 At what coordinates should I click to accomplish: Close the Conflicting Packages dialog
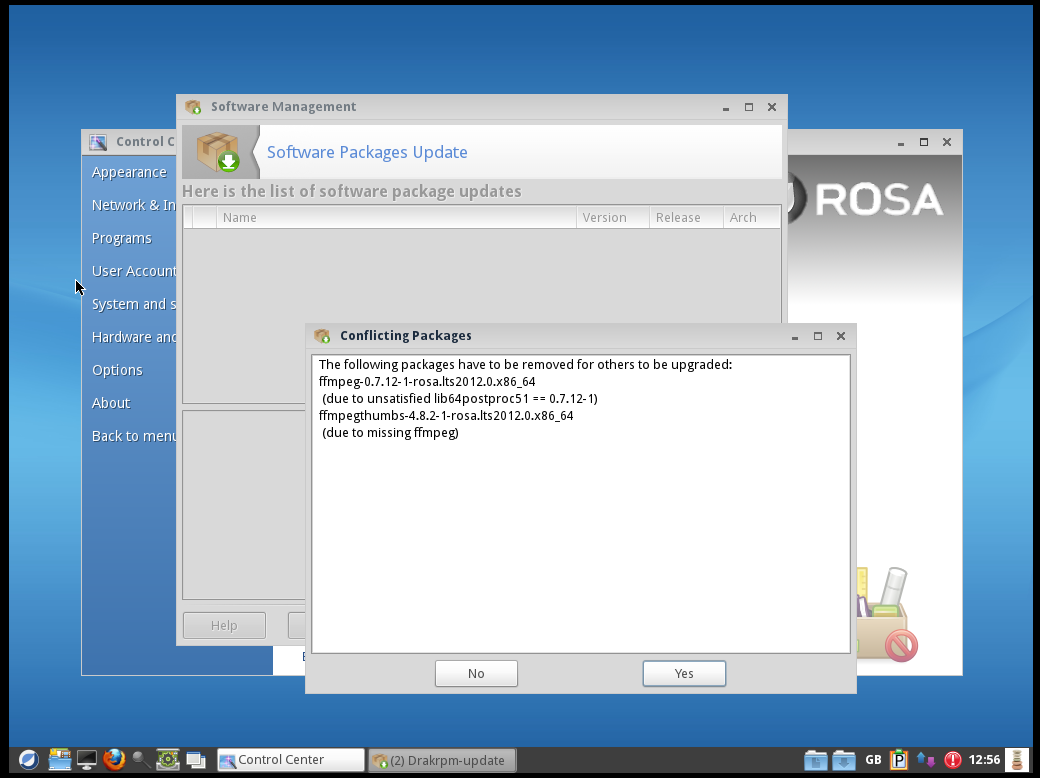click(841, 336)
